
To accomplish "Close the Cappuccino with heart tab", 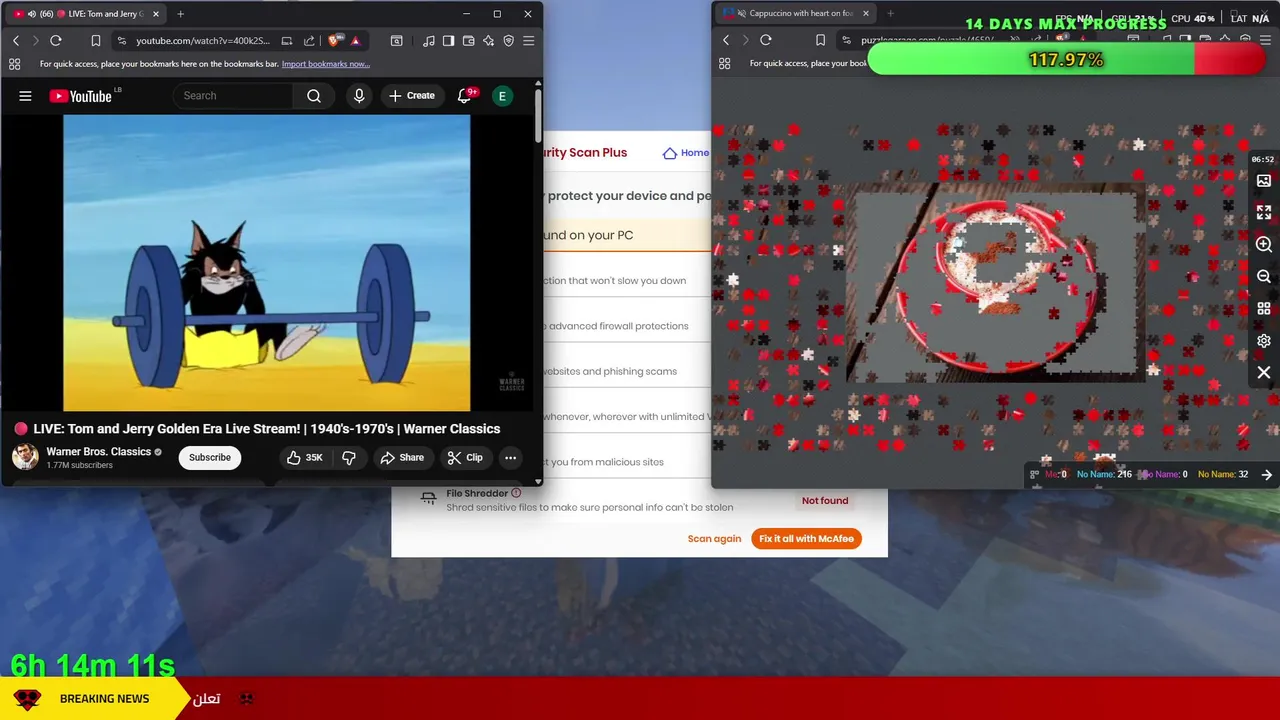I will click(866, 14).
